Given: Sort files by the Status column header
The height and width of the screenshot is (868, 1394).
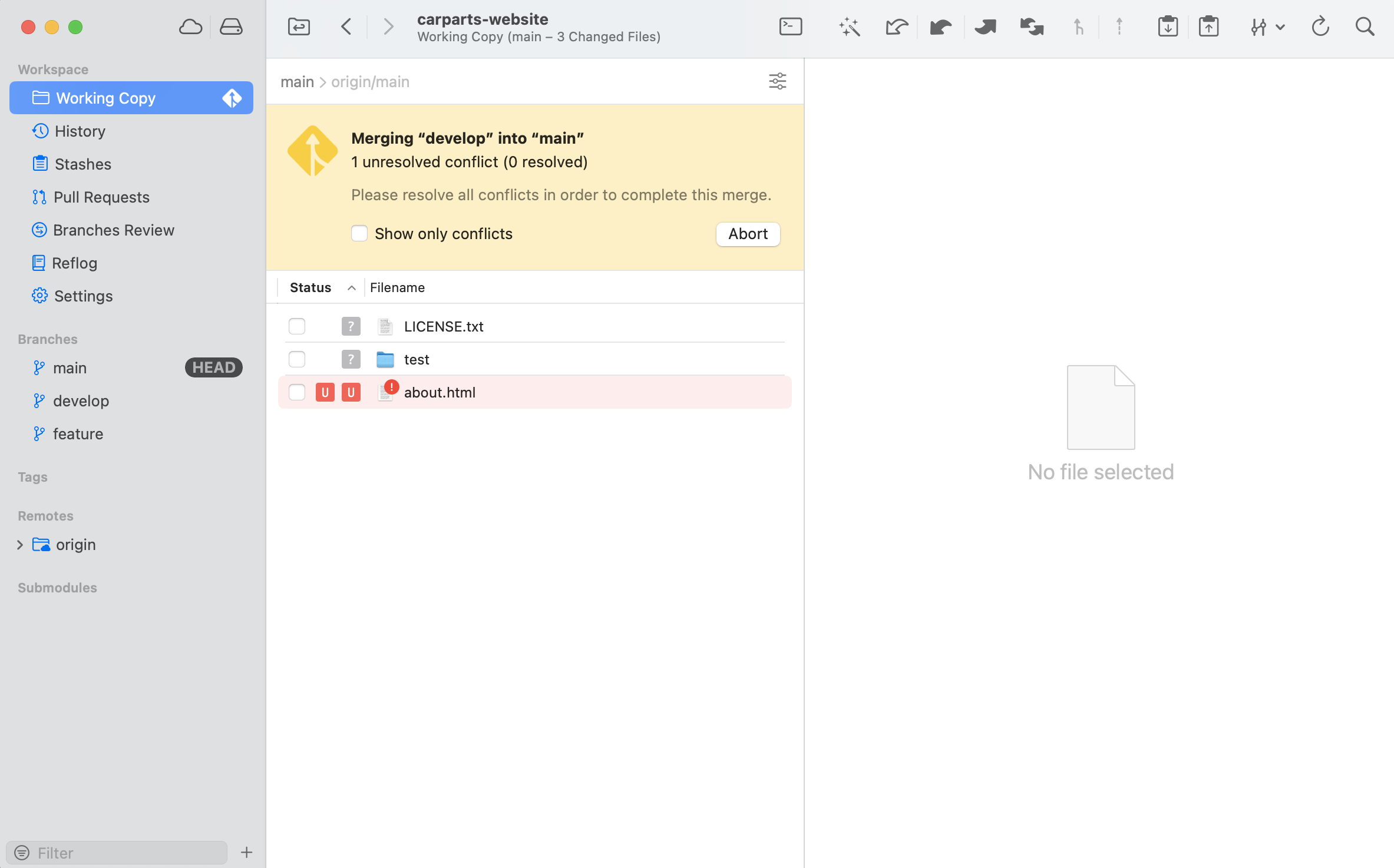Looking at the screenshot, I should pos(310,287).
